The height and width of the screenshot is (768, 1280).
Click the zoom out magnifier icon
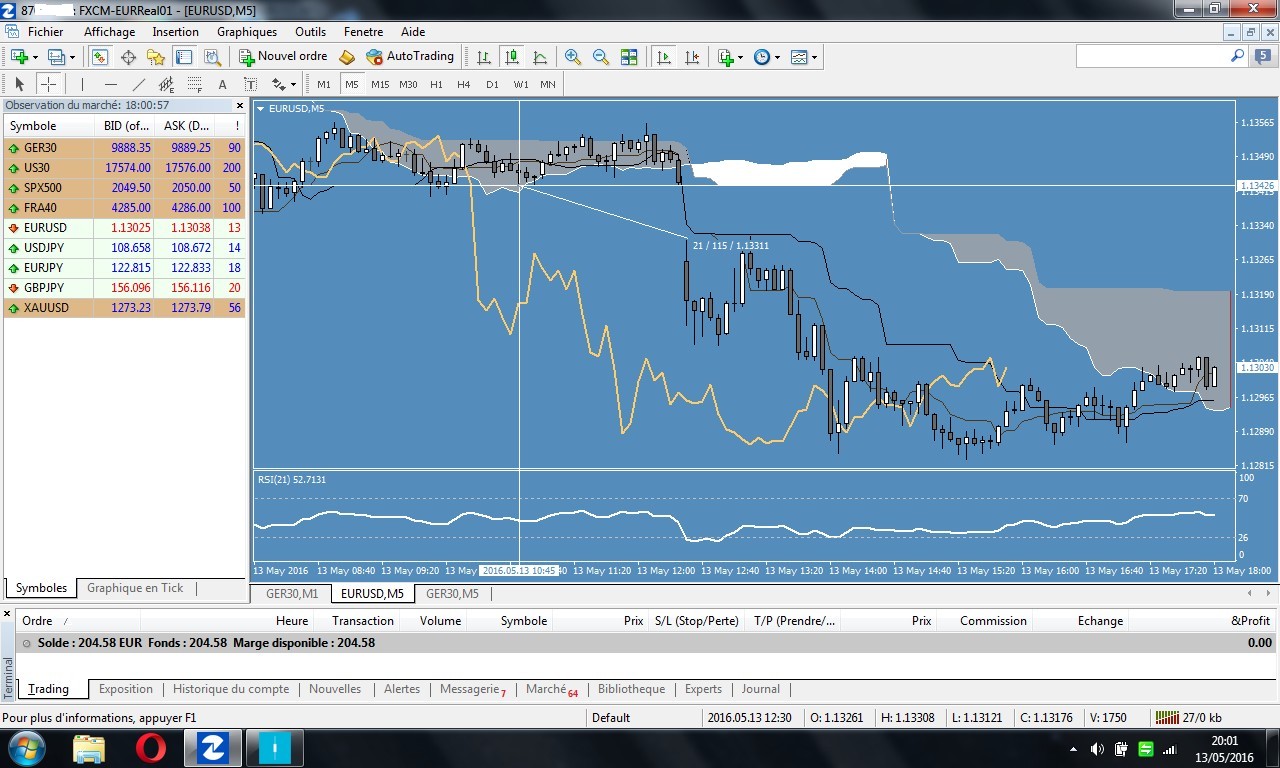coord(601,57)
